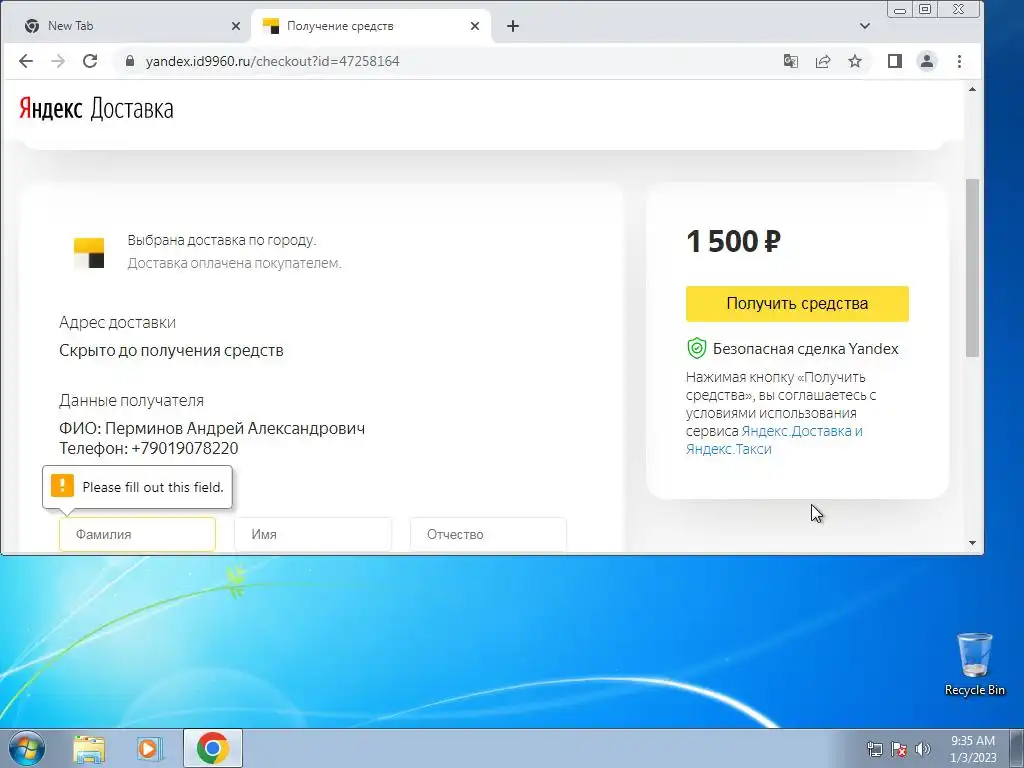Focus the Имя input field
Viewport: 1024px width, 768px height.
coord(313,534)
